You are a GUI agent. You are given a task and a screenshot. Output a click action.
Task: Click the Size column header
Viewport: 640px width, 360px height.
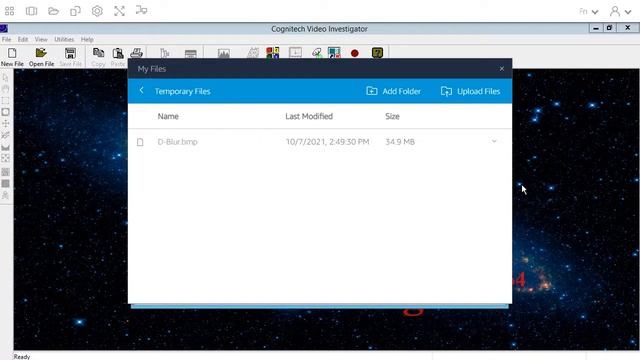(392, 116)
